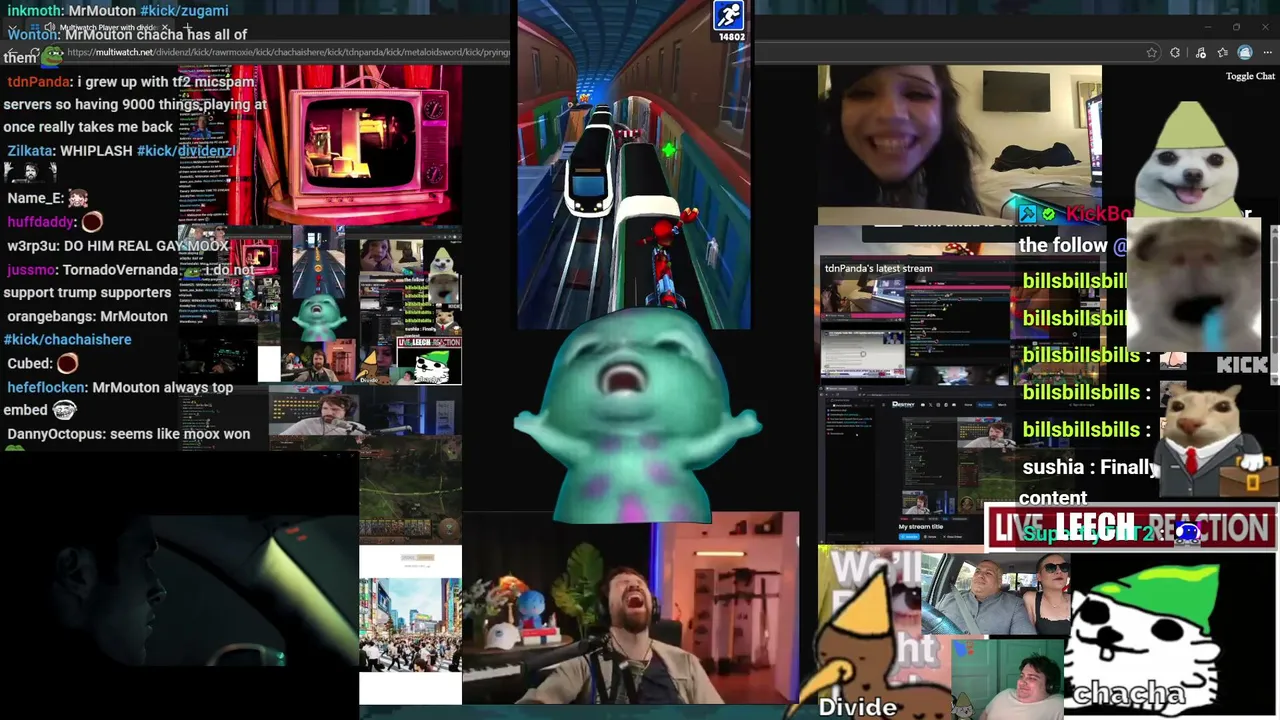Screen dimensions: 1280x720
Task: Bookmark this page with the star icon
Action: (x=1152, y=52)
